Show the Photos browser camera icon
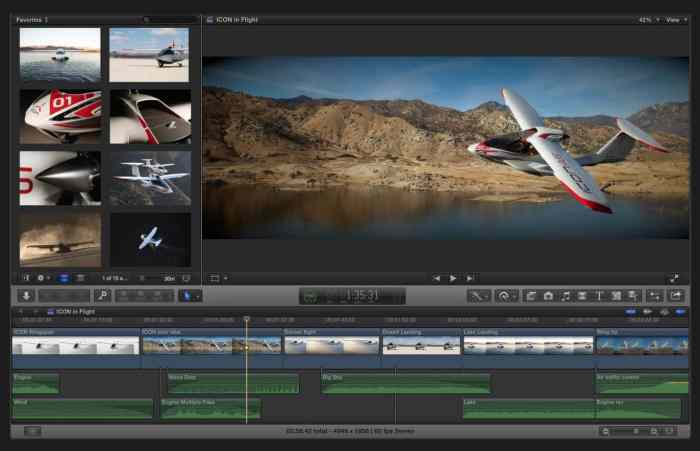The width and height of the screenshot is (700, 451). click(x=548, y=296)
